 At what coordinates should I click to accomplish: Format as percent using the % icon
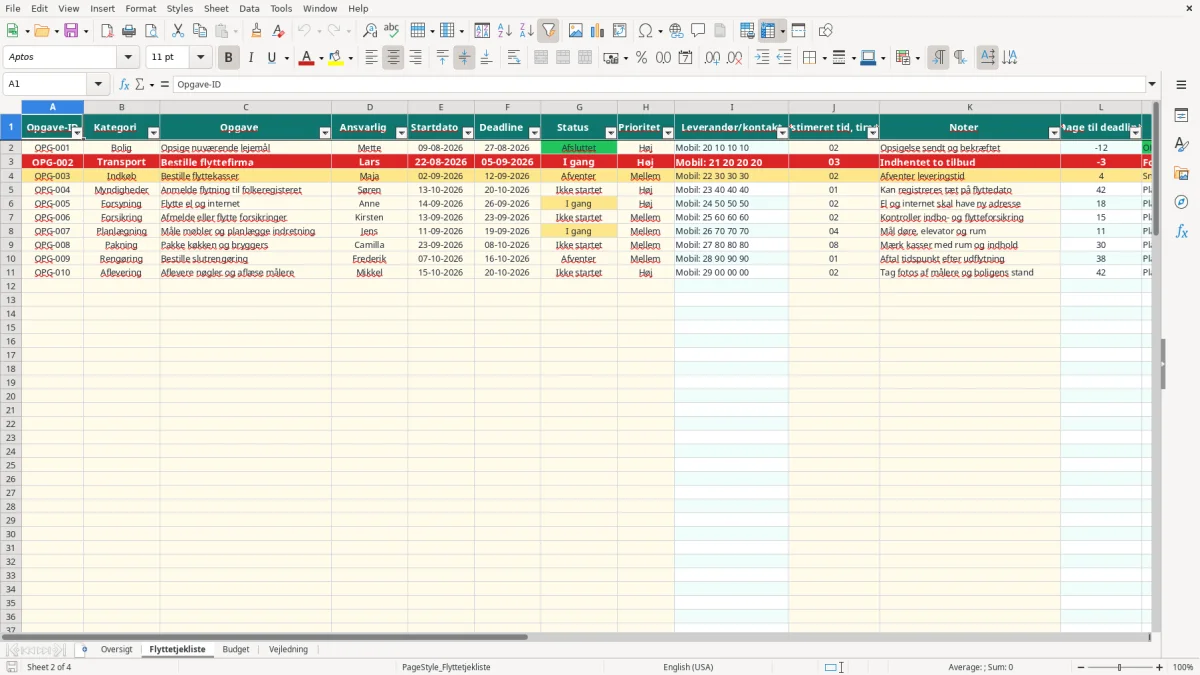[x=642, y=58]
